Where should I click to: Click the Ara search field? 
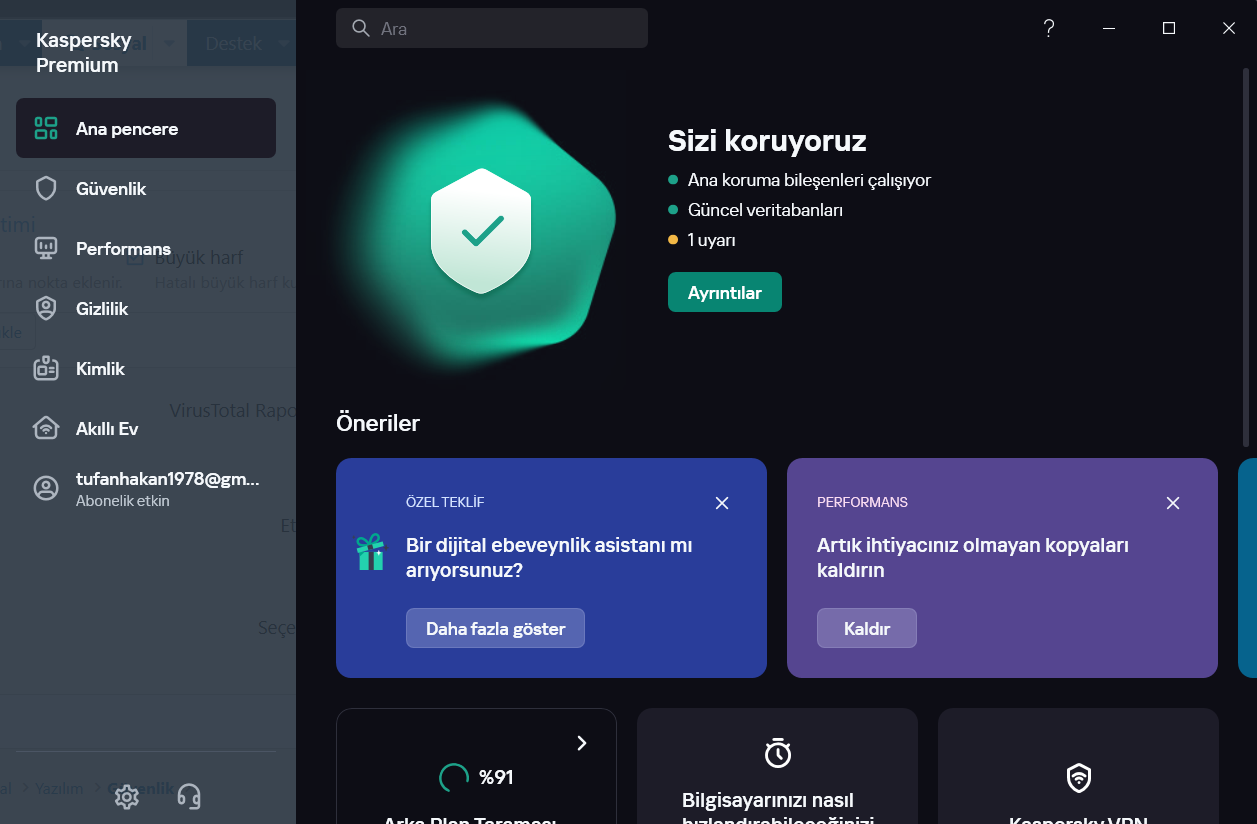492,28
